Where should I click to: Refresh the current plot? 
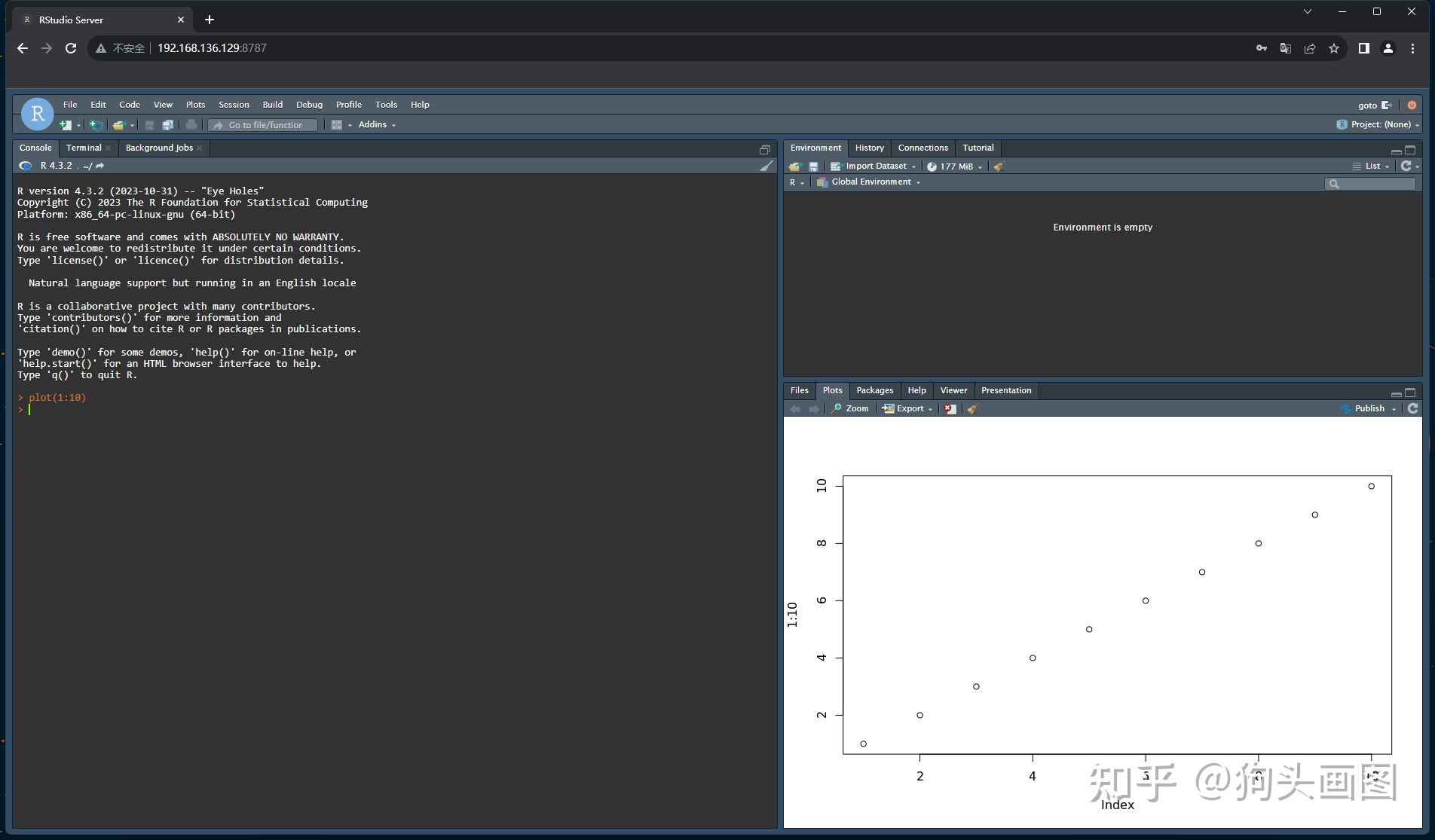(x=1412, y=408)
